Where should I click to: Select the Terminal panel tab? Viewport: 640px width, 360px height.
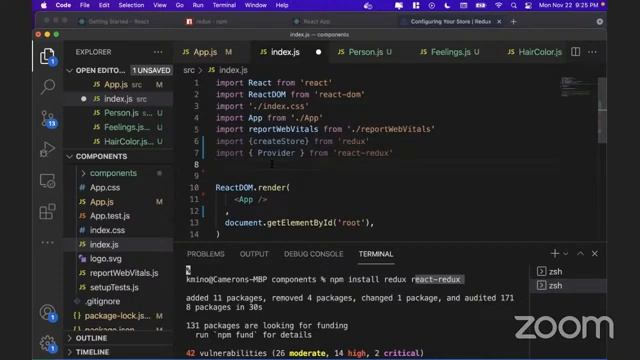tap(376, 254)
